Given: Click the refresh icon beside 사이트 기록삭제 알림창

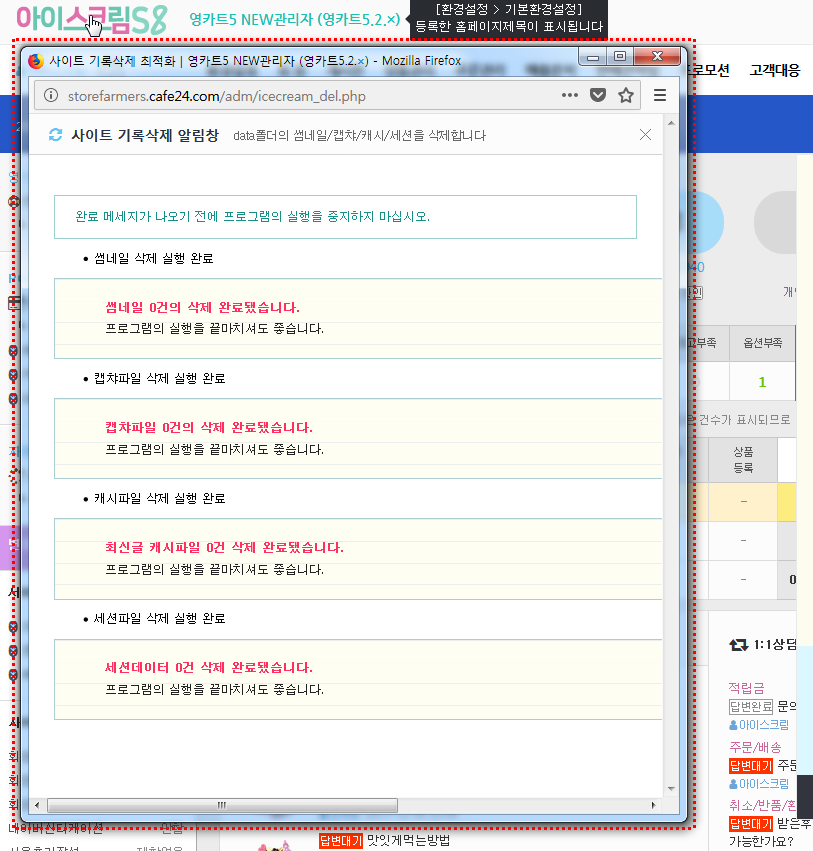Looking at the screenshot, I should [x=56, y=135].
